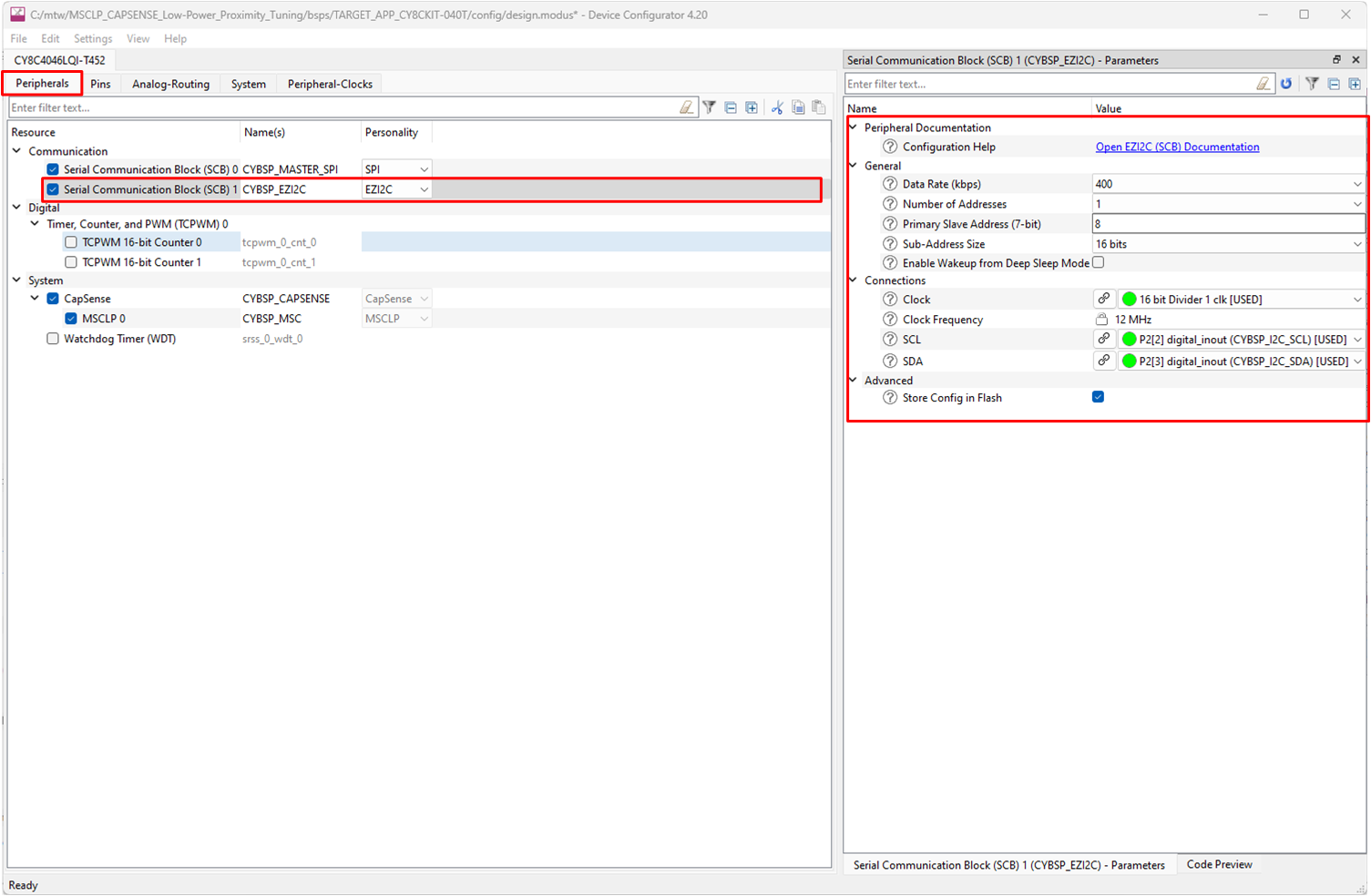Open the File menu
Image resolution: width=1371 pixels, height=896 pixels.
coord(18,38)
